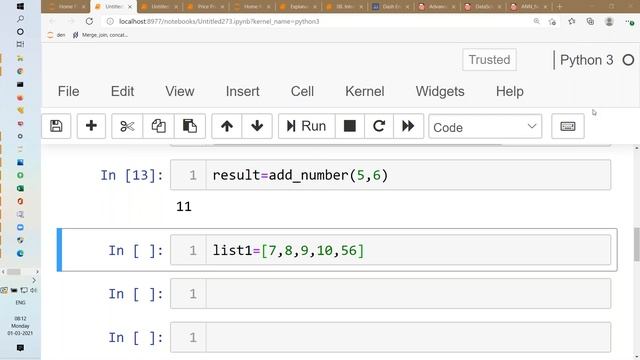Open Task View on taskbar
Screen dimensions: 640x360
pyautogui.click(x=20, y=44)
